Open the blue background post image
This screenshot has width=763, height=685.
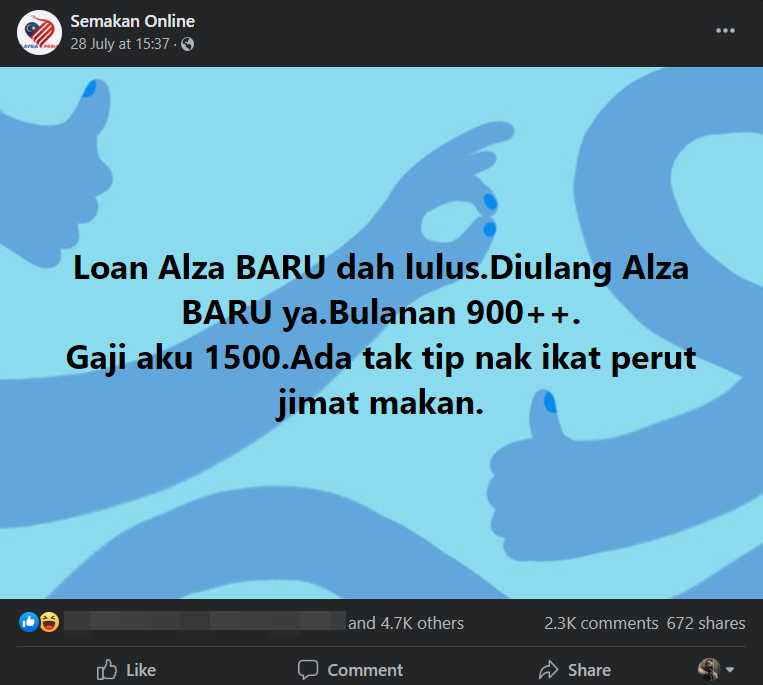click(x=382, y=333)
